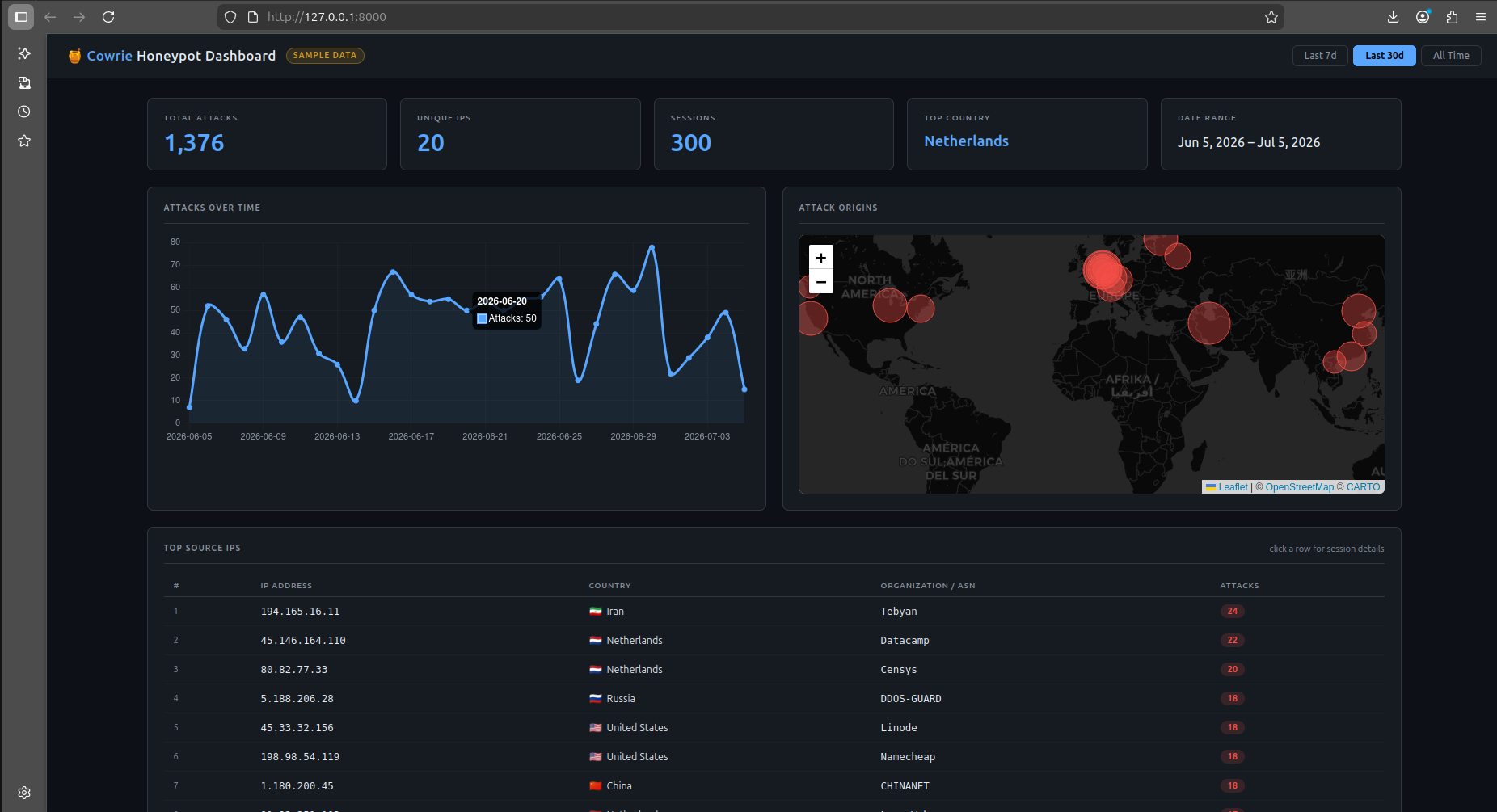This screenshot has height=812, width=1497.
Task: Open the synced tabs sidebar panel
Action: pyautogui.click(x=24, y=82)
